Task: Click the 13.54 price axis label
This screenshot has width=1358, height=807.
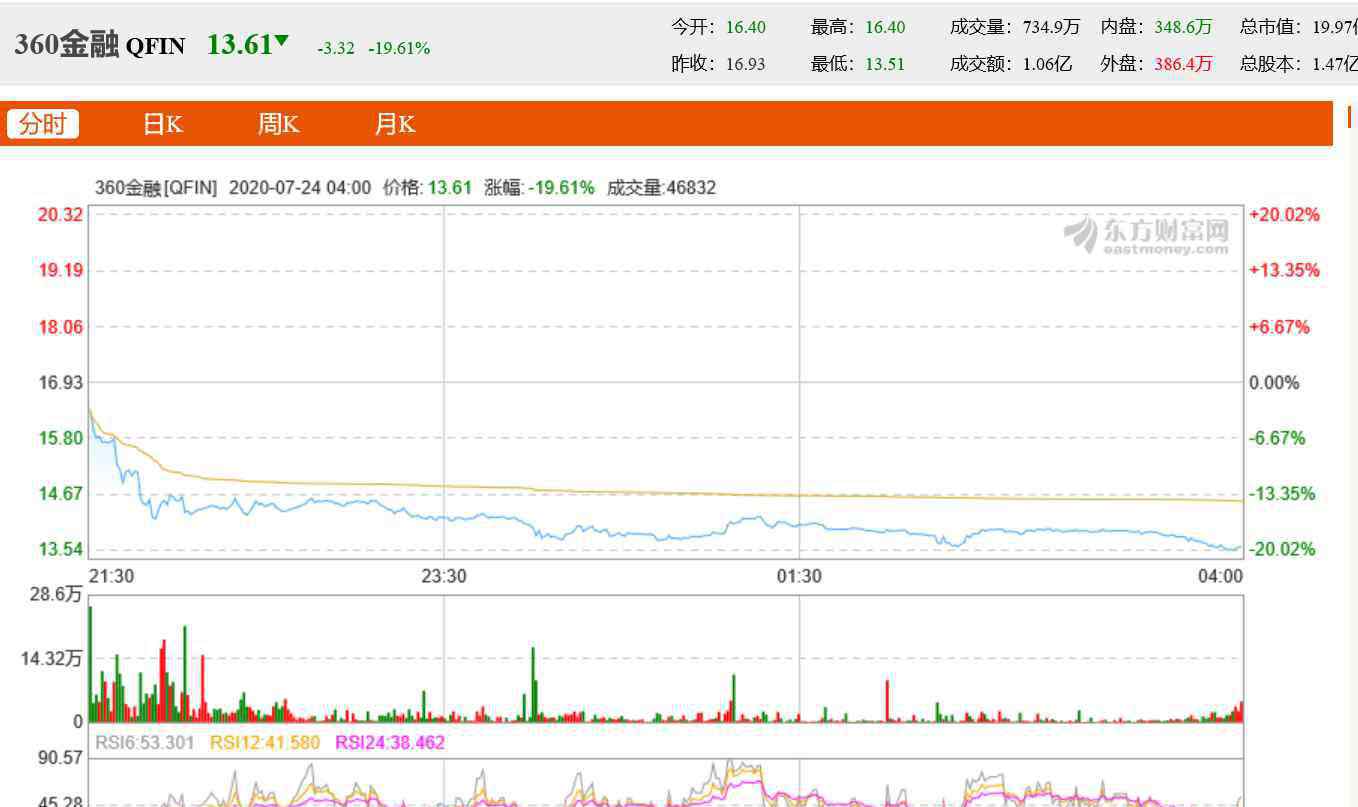Action: pos(60,549)
